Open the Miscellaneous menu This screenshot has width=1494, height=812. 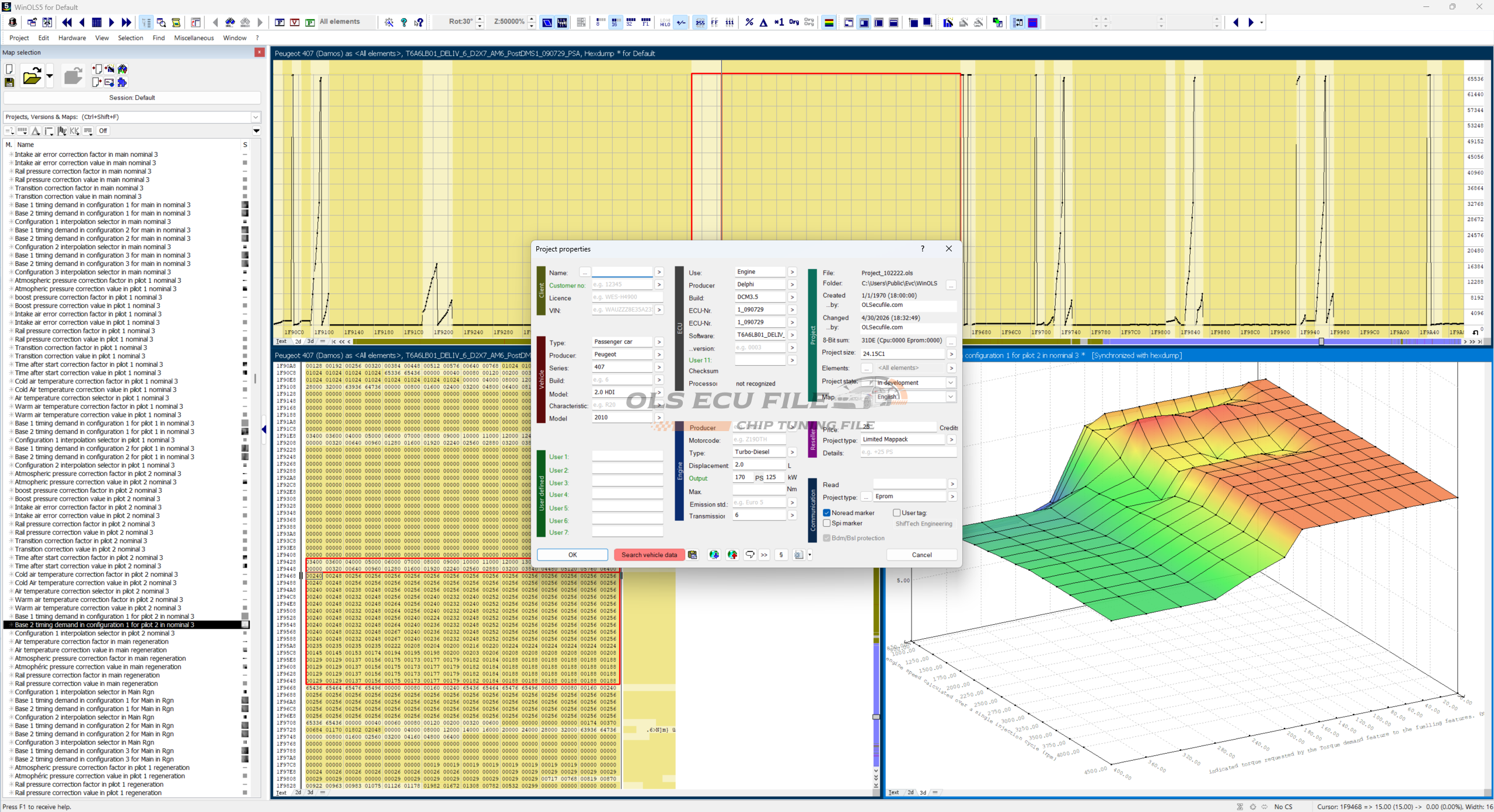[194, 38]
